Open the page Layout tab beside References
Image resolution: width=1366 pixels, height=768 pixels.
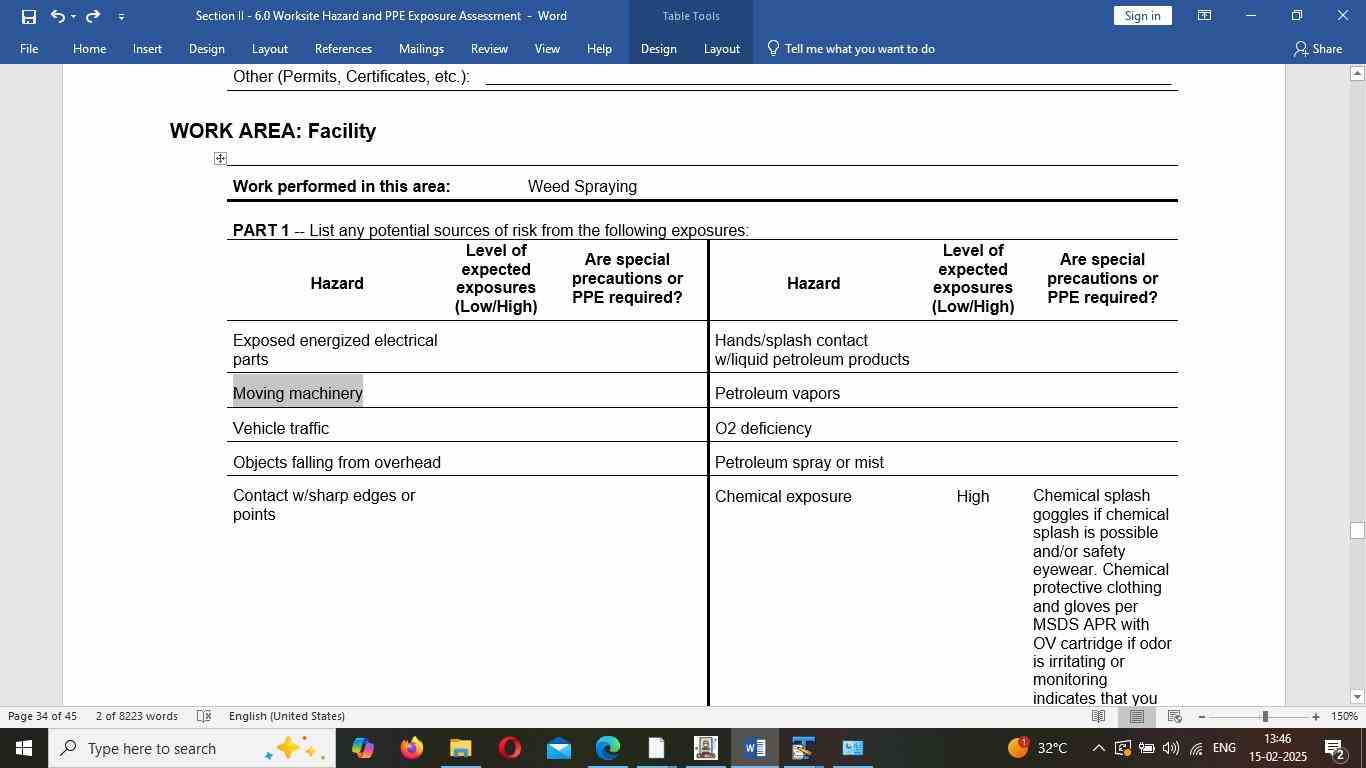[x=269, y=49]
